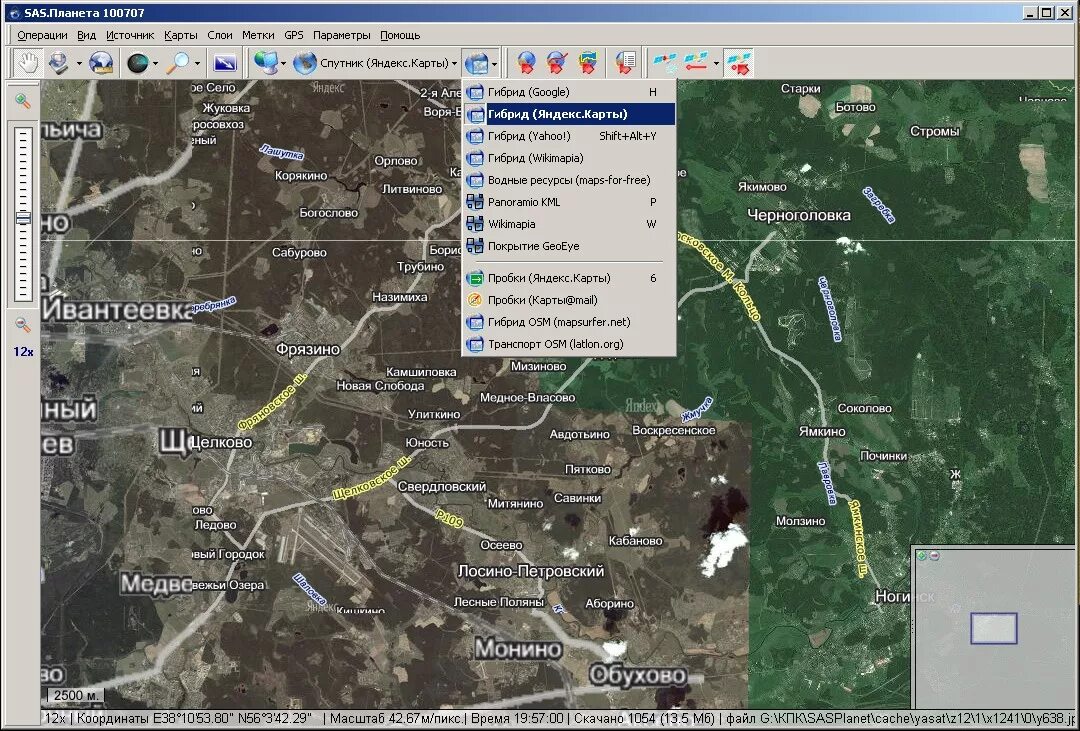The image size is (1080, 731).
Task: Click the Фрязино map label
Action: tap(308, 349)
